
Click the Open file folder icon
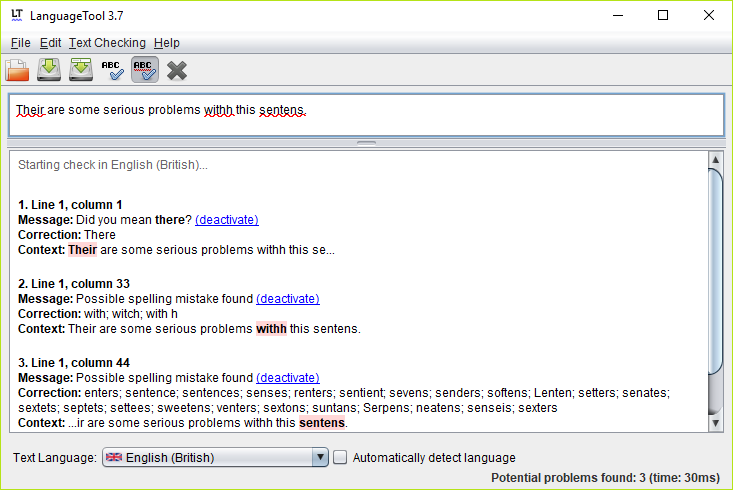pos(18,70)
